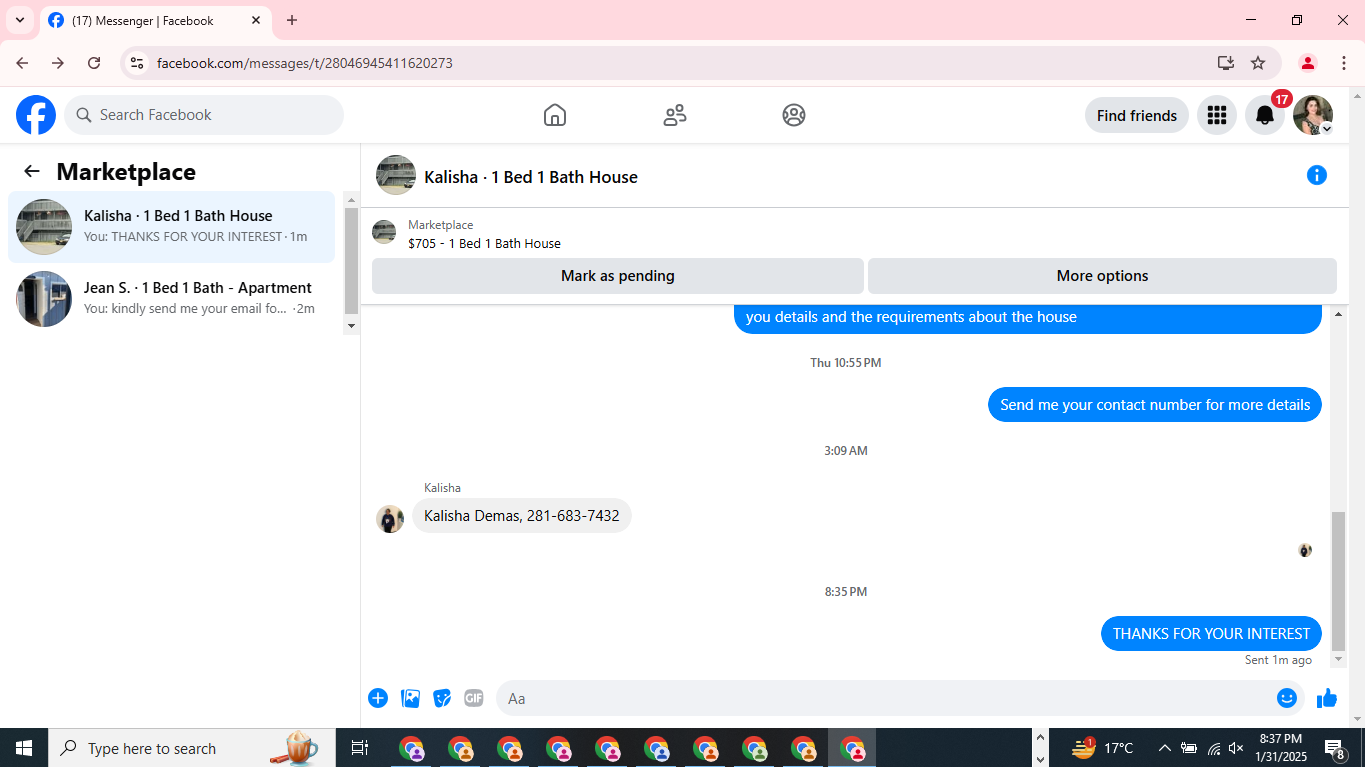This screenshot has width=1365, height=767.
Task: Go forward with the browser forward arrow
Action: pyautogui.click(x=58, y=63)
